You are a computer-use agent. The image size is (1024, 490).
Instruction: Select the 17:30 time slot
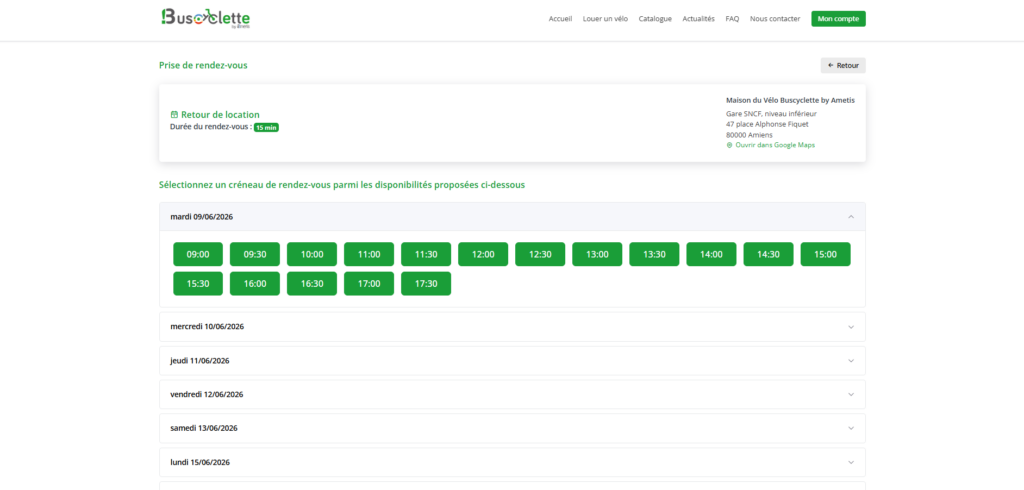tap(426, 284)
